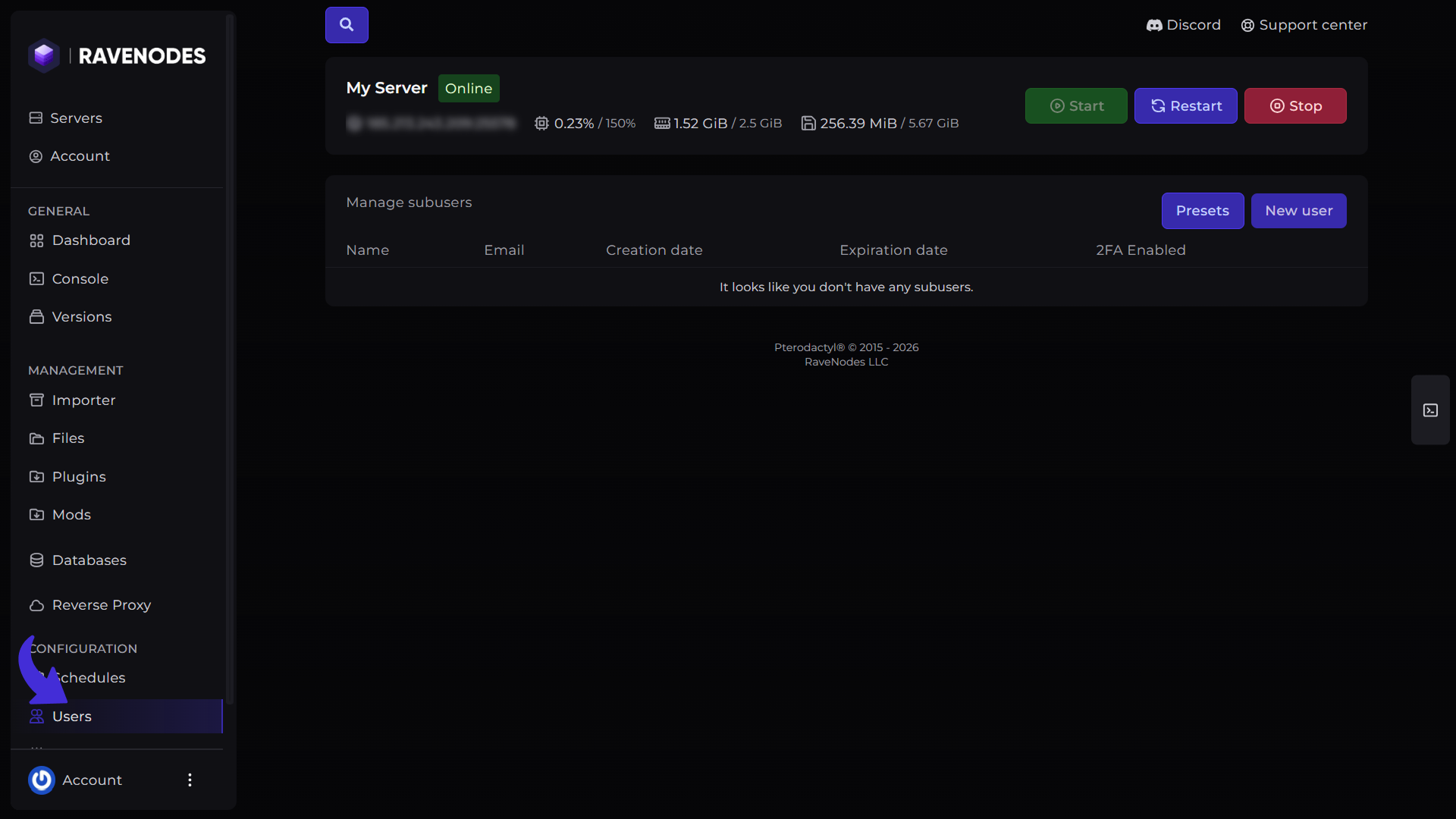This screenshot has width=1456, height=819.
Task: Click the memory usage icon
Action: click(662, 124)
